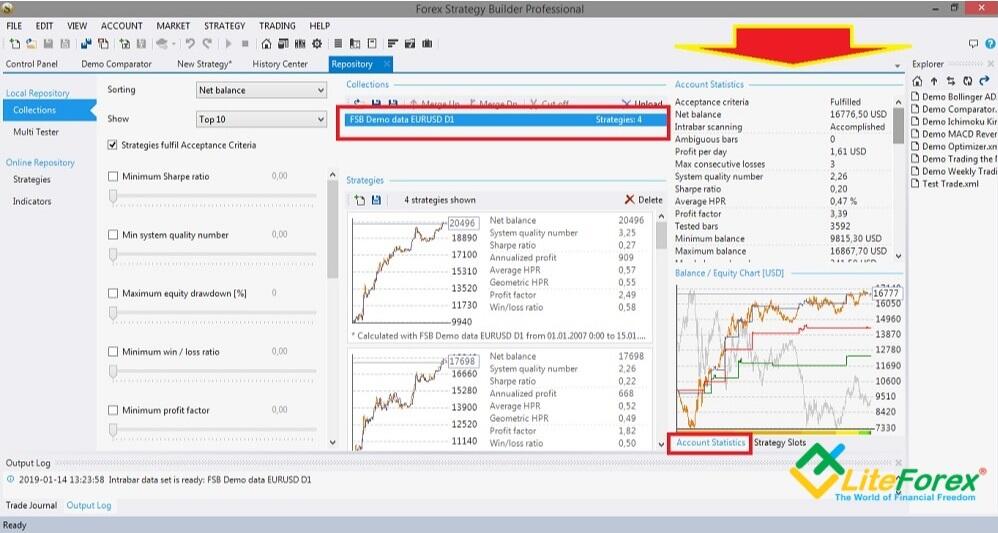Select the strategy chart with net balance 20496
Viewport: 998px width, 533px height.
point(416,271)
